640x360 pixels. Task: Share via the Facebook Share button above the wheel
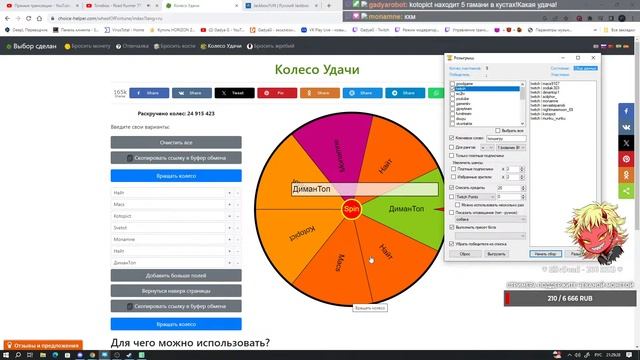click(x=149, y=93)
